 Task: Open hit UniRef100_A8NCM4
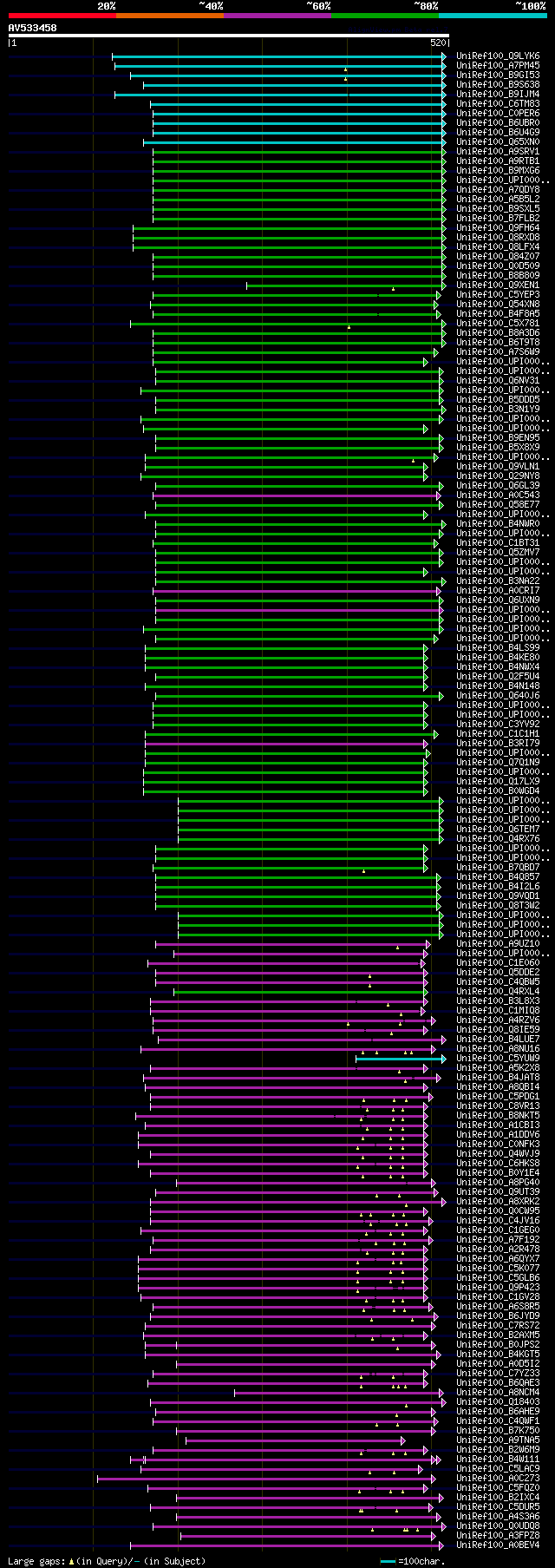(x=498, y=1393)
